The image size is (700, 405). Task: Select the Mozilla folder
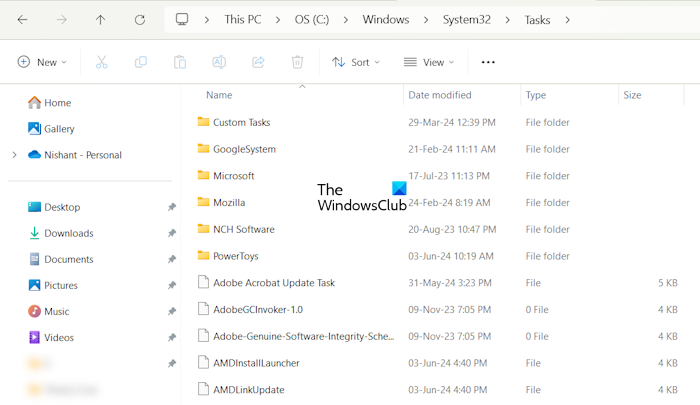229,203
